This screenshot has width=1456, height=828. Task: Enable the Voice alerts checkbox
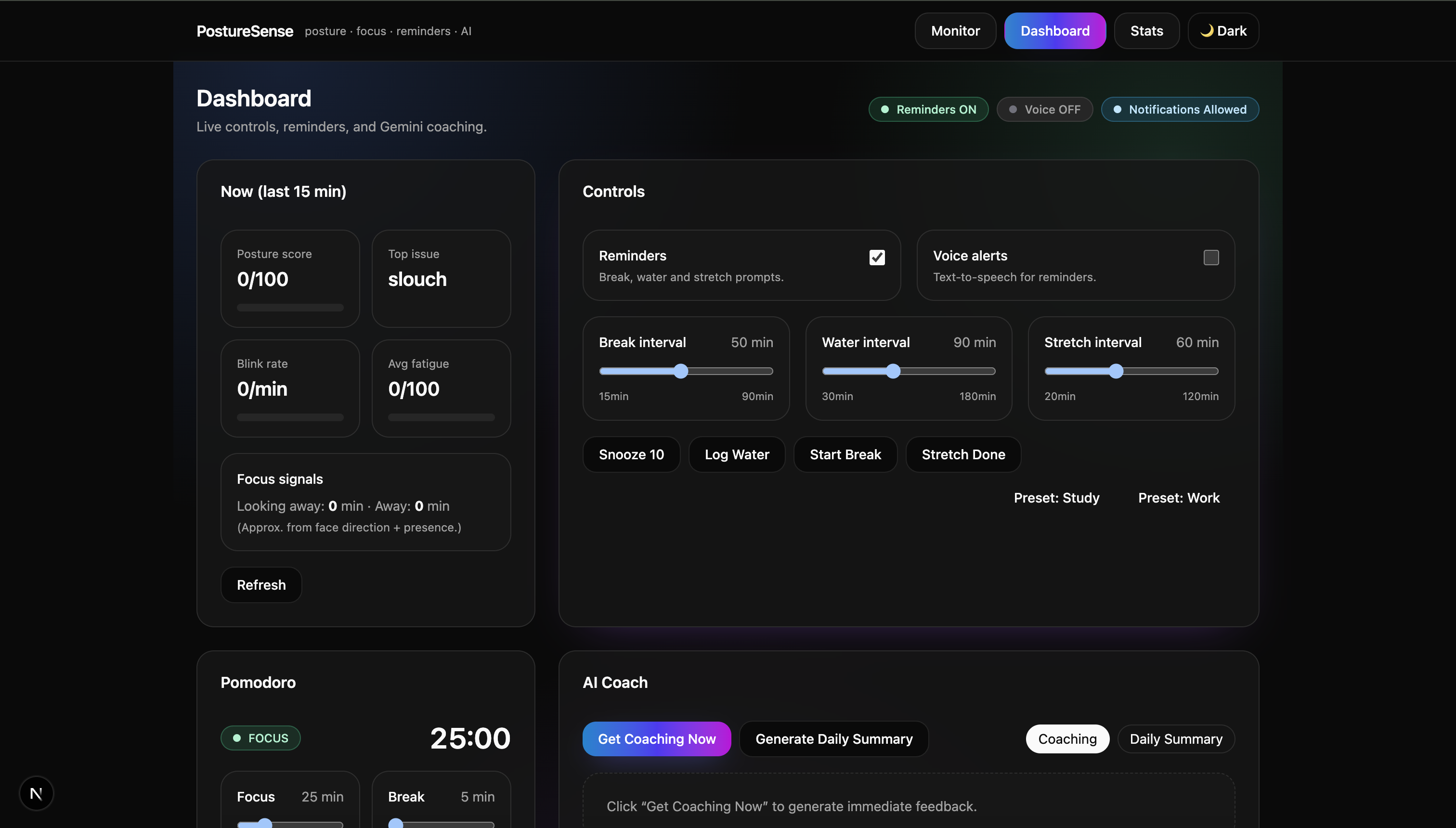pos(1211,258)
